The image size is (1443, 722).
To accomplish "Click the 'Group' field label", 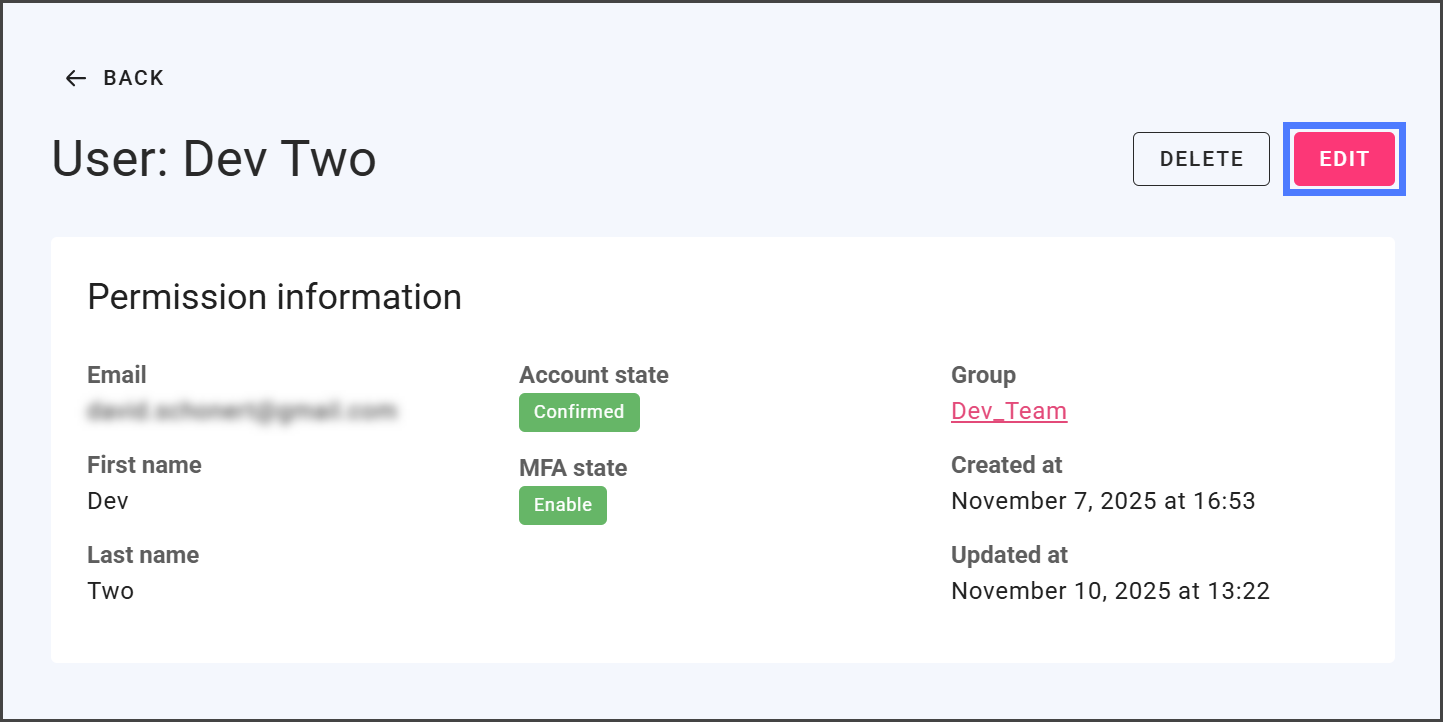I will [x=983, y=375].
